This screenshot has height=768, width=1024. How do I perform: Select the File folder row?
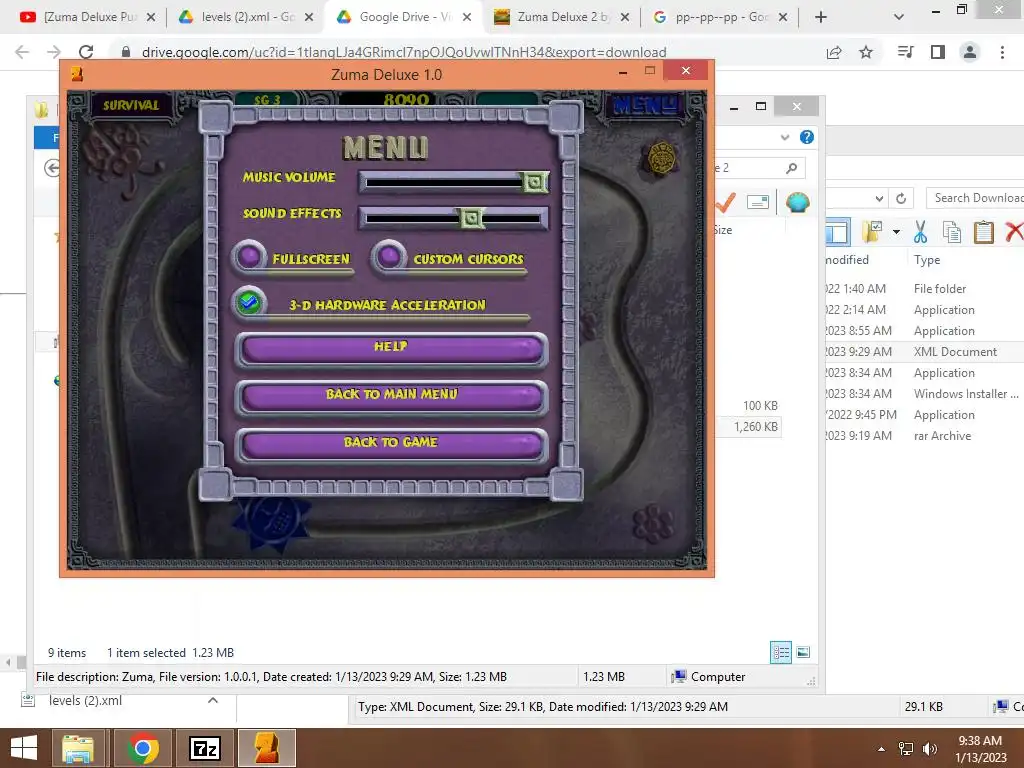pos(923,289)
